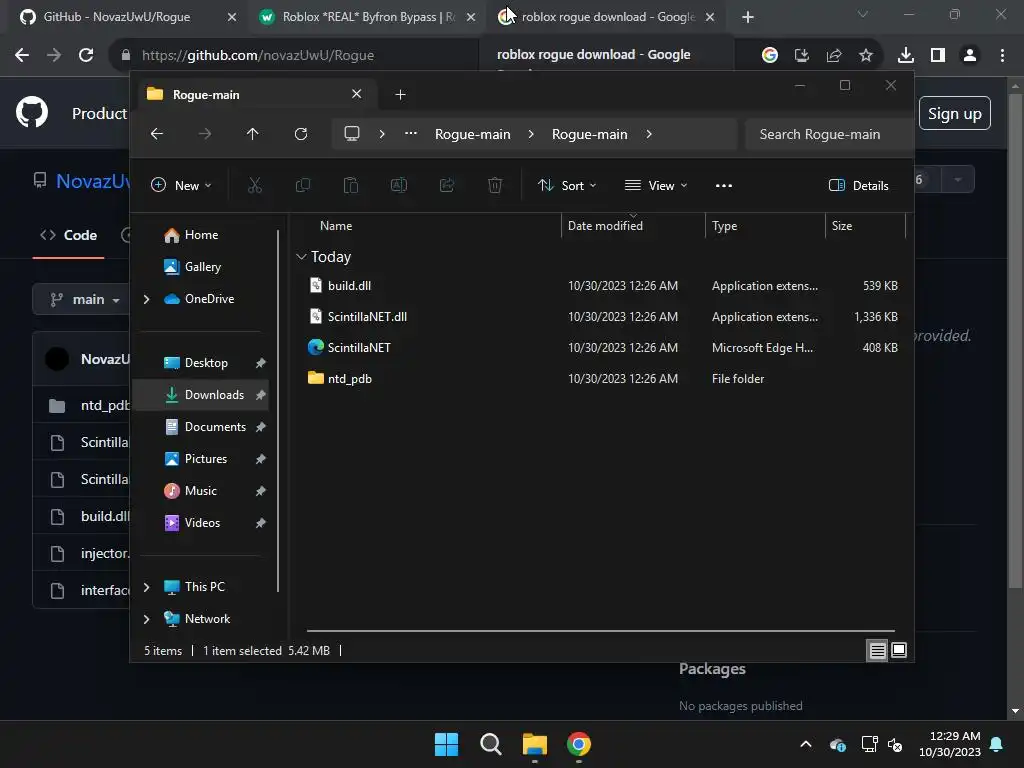The width and height of the screenshot is (1024, 768).
Task: Expand This PC in navigation pane
Action: pos(146,587)
